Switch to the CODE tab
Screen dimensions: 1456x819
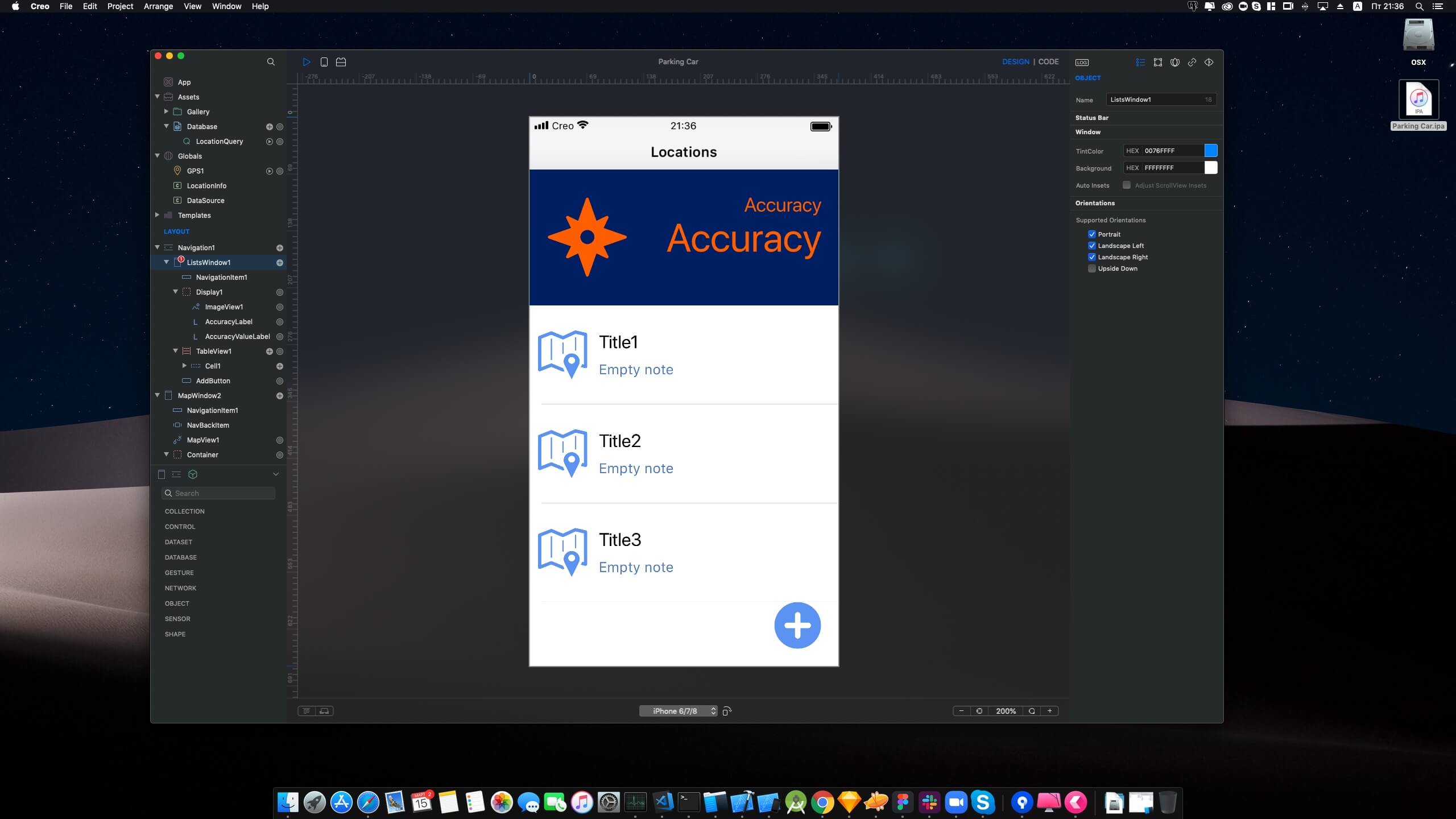(1048, 61)
